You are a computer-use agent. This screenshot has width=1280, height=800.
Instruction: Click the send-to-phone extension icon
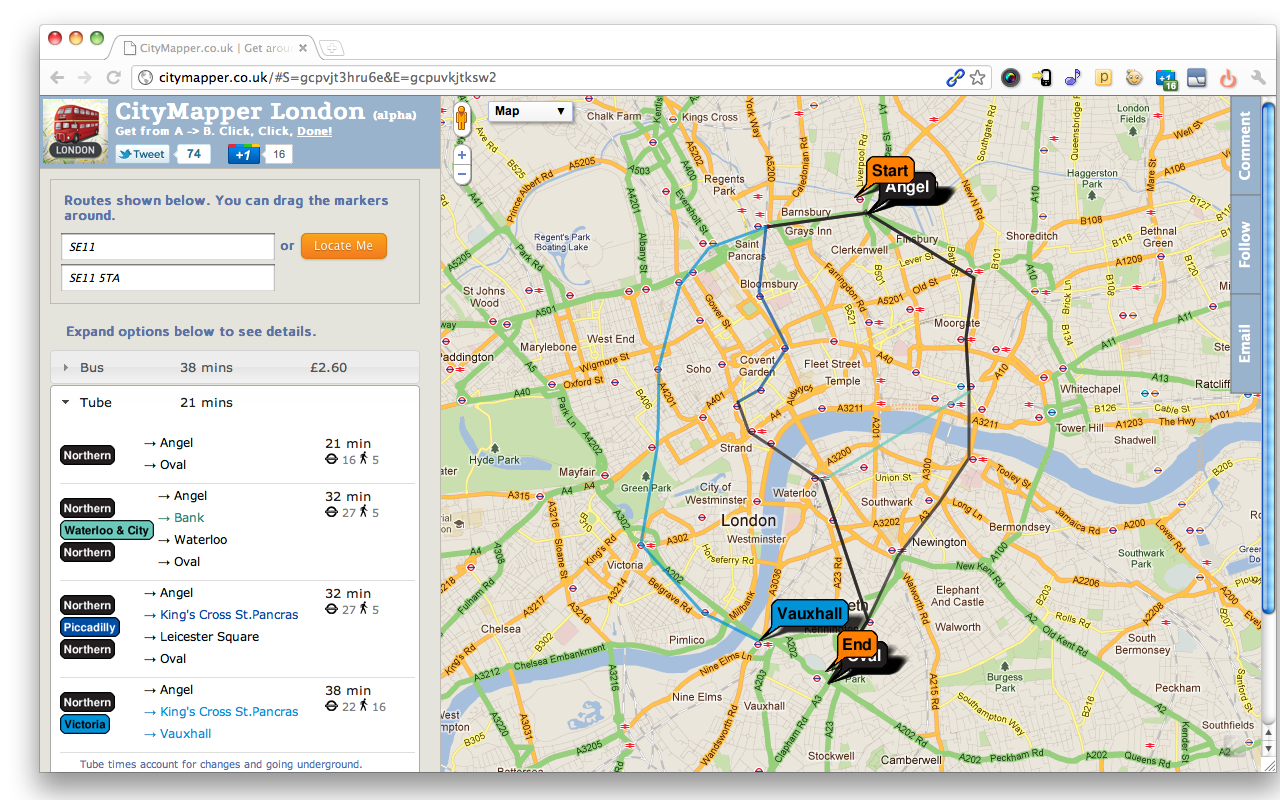coord(1042,77)
